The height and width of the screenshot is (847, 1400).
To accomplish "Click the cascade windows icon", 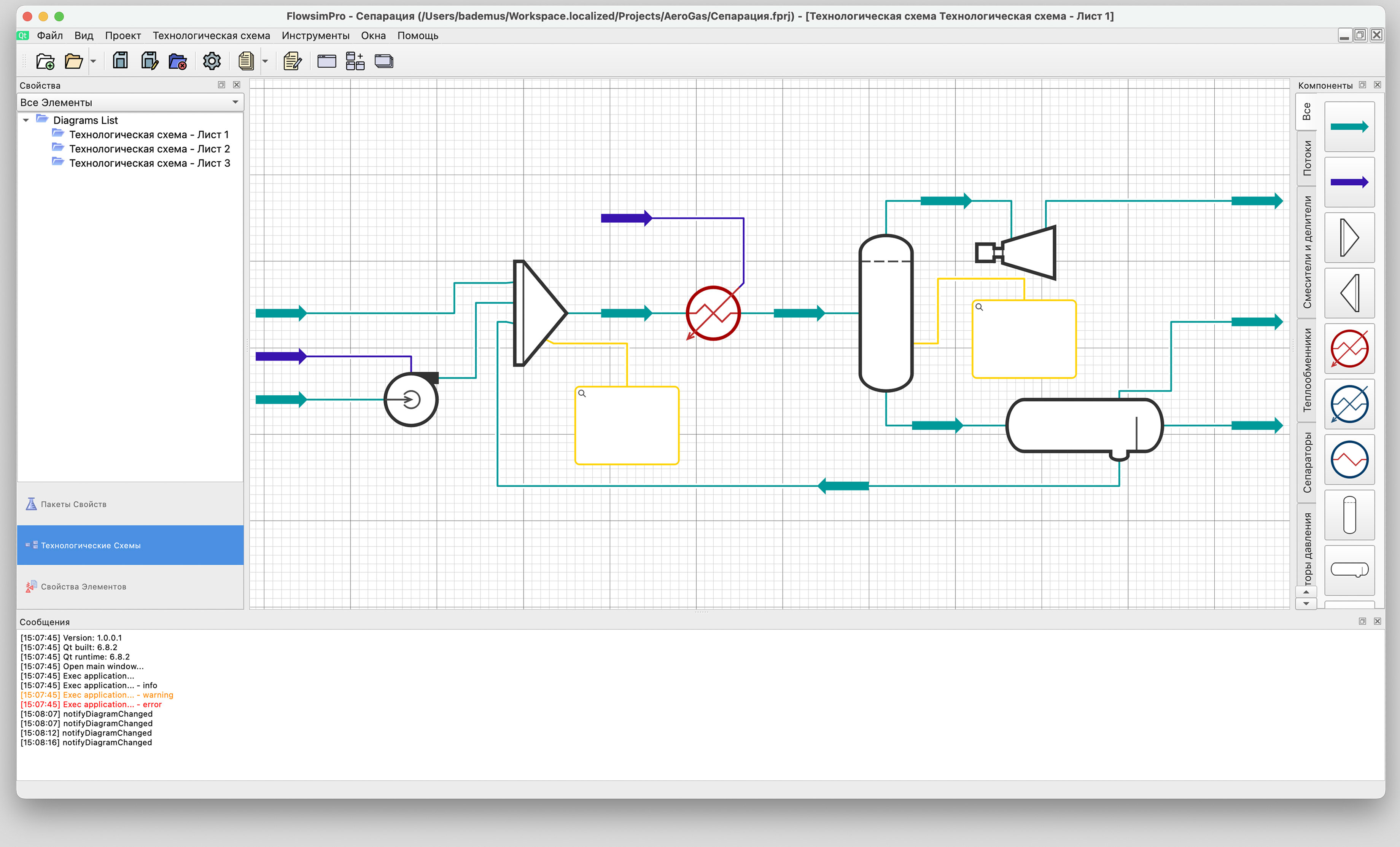I will [384, 61].
